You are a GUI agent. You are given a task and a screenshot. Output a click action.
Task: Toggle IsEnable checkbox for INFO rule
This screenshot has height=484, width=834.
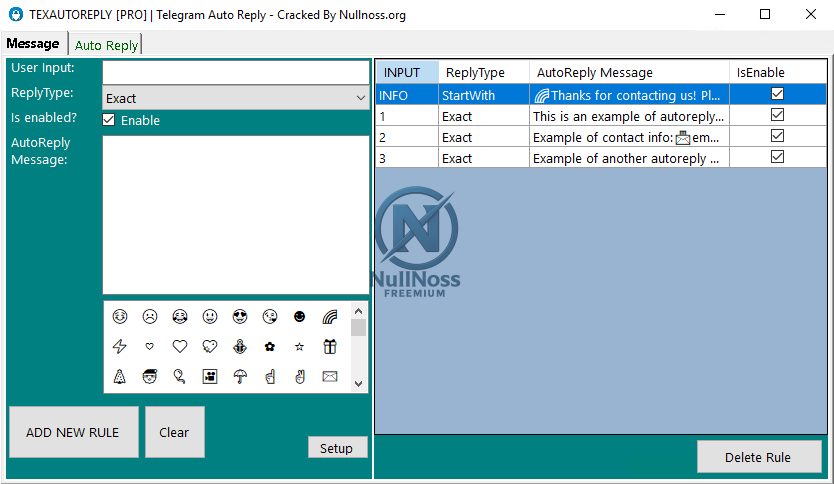[777, 94]
